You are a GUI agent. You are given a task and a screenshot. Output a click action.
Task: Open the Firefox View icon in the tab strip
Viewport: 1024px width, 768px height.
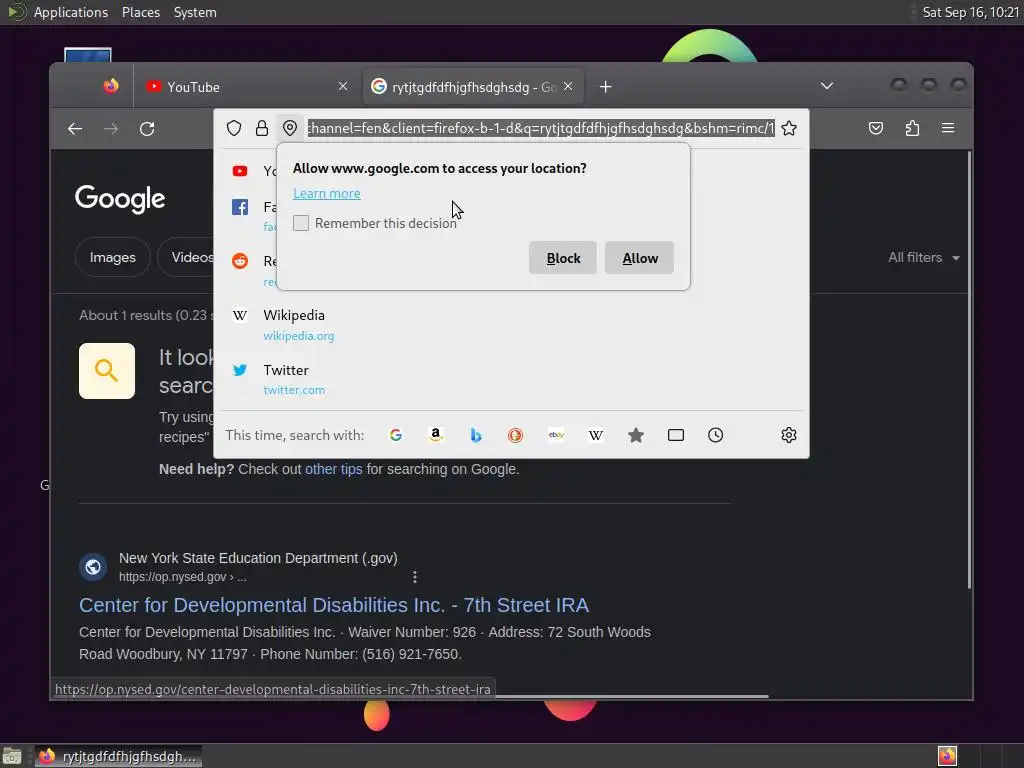point(111,86)
